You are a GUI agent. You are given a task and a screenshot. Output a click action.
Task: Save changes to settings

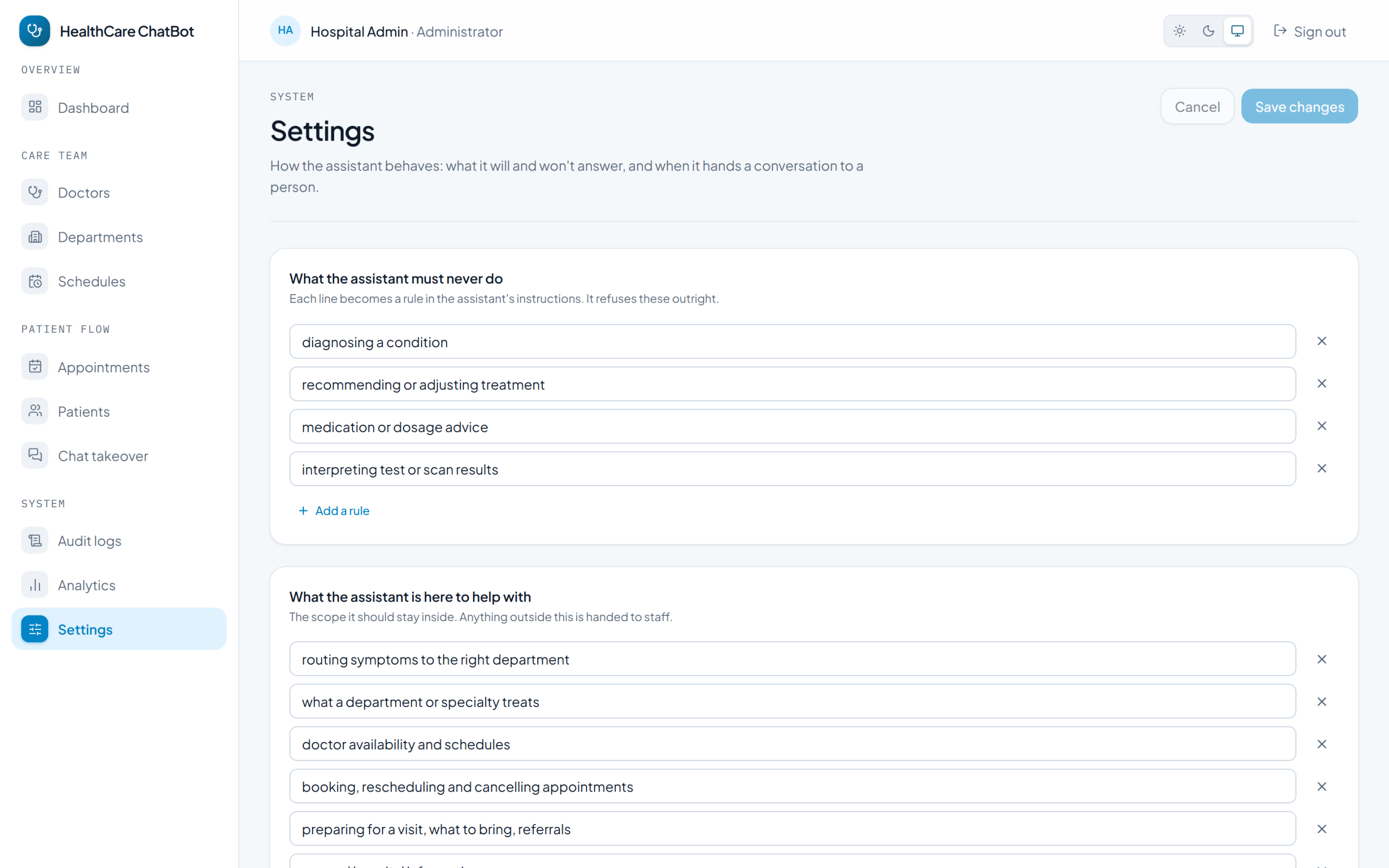coord(1299,106)
